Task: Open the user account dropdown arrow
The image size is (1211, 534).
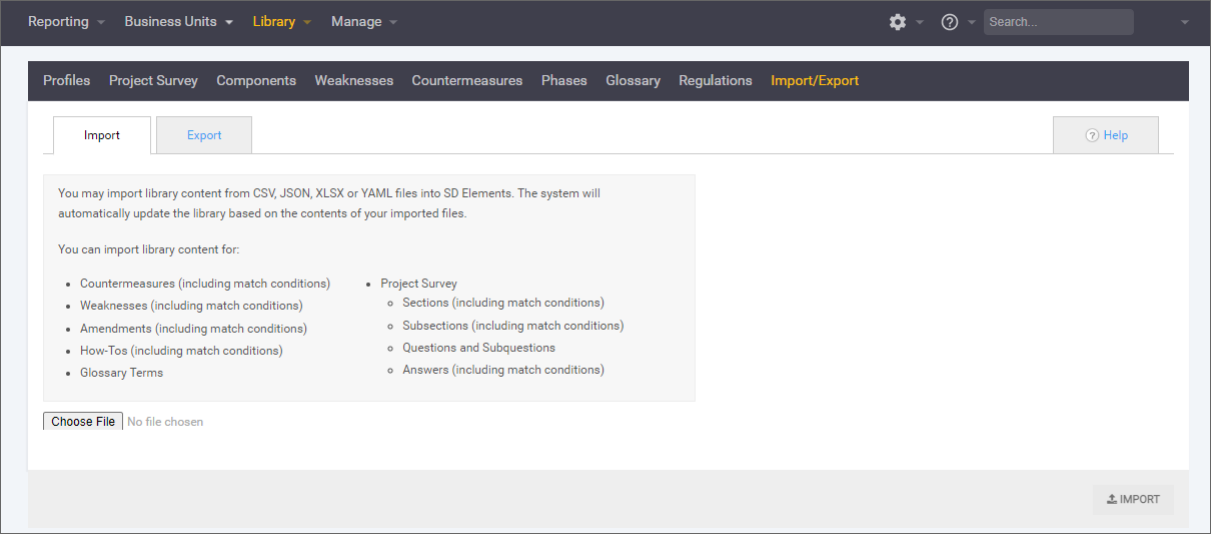Action: (x=1185, y=22)
